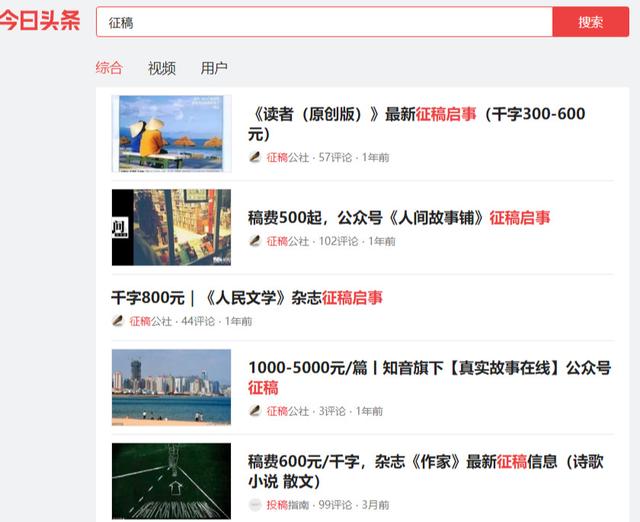
Task: Open city skyline thumbnail for 真实故事在线 article
Action: tap(171, 387)
